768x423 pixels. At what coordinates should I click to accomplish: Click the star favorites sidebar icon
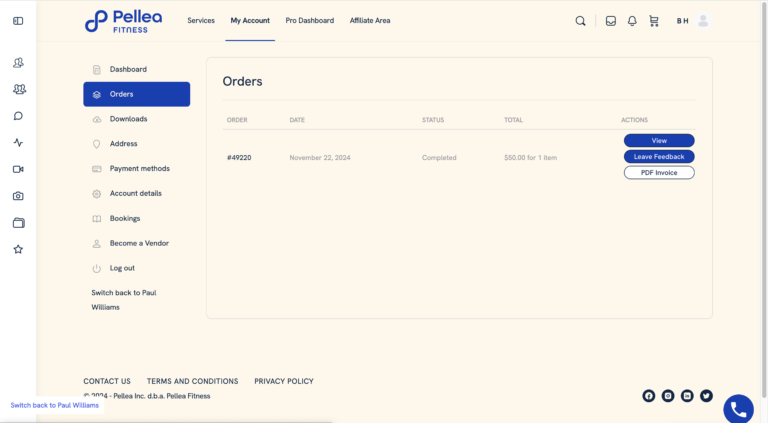pyautogui.click(x=18, y=249)
